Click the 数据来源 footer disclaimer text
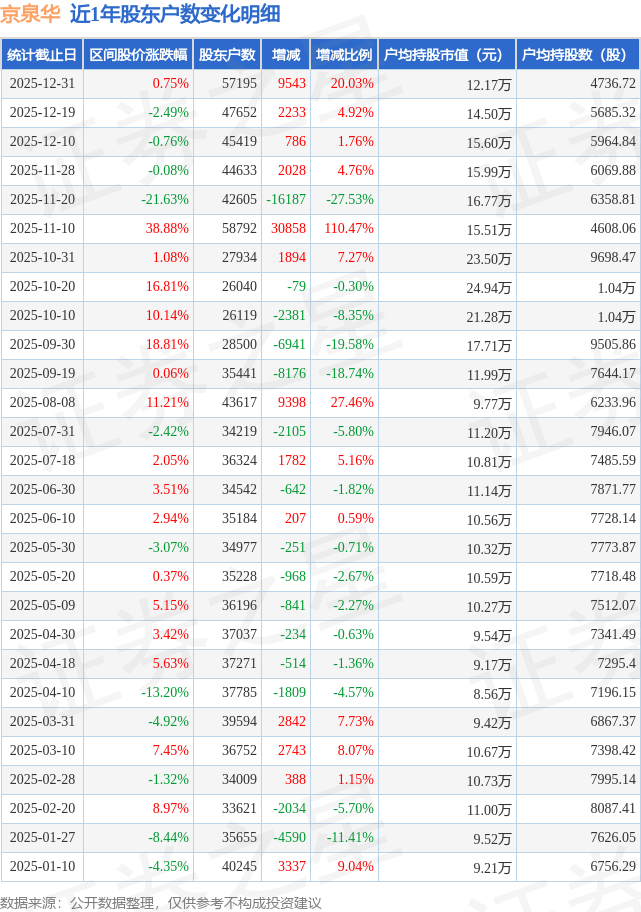This screenshot has height=912, width=641. point(161,903)
